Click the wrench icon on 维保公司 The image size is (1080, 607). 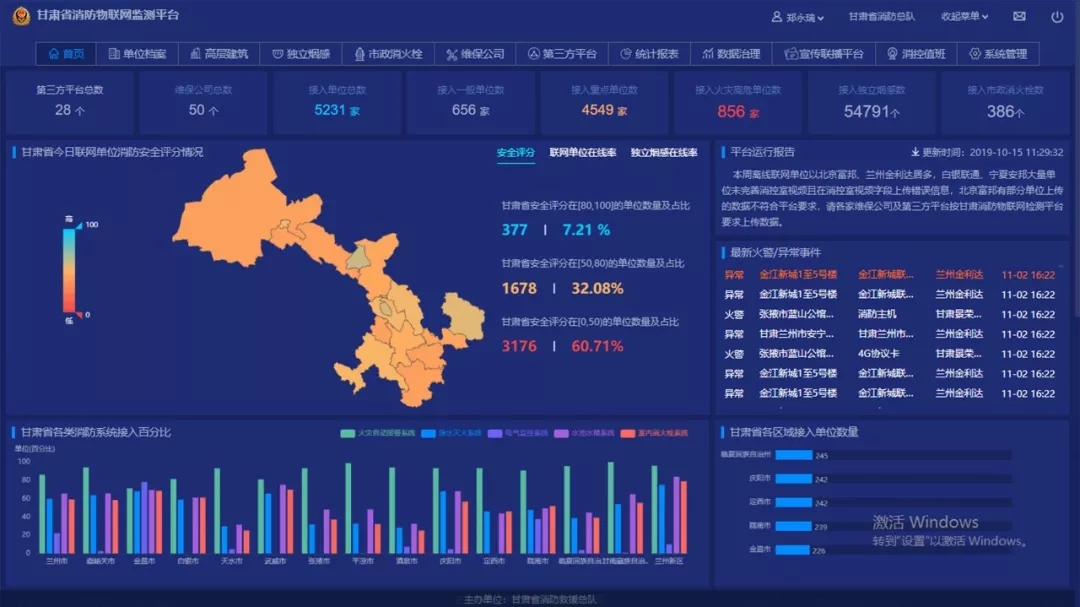[x=451, y=54]
